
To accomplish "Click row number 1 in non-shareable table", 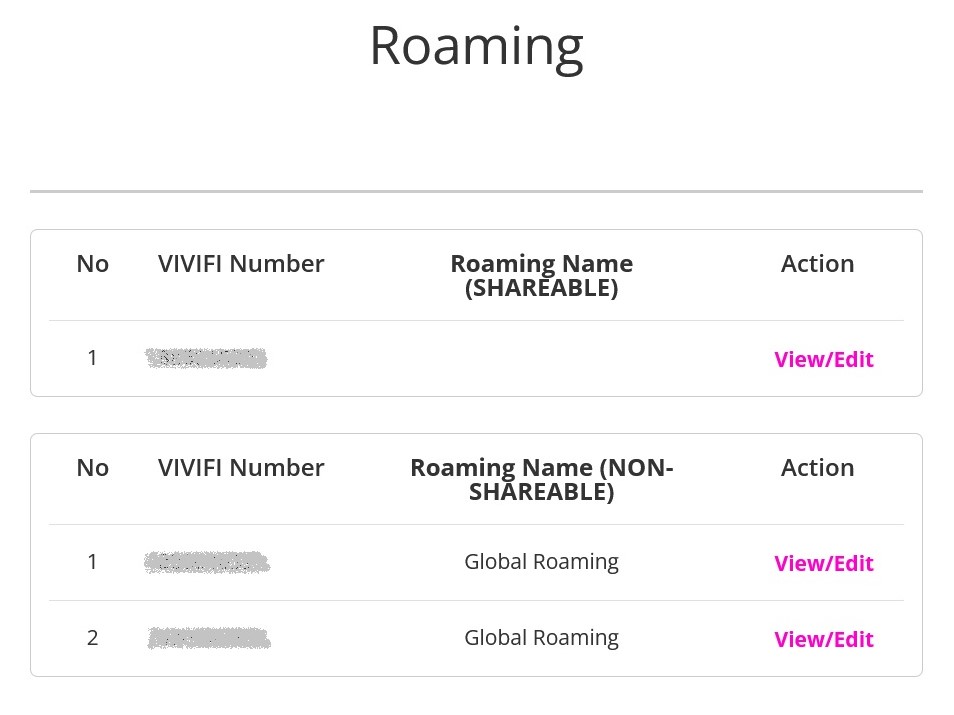I will [x=92, y=562].
